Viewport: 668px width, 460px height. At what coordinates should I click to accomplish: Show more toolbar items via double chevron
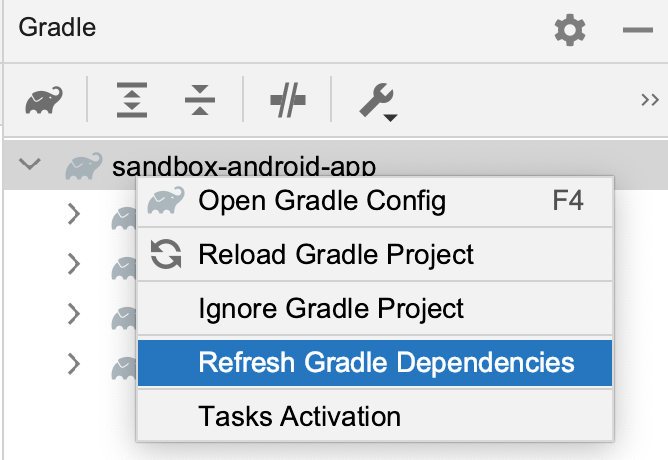click(650, 100)
